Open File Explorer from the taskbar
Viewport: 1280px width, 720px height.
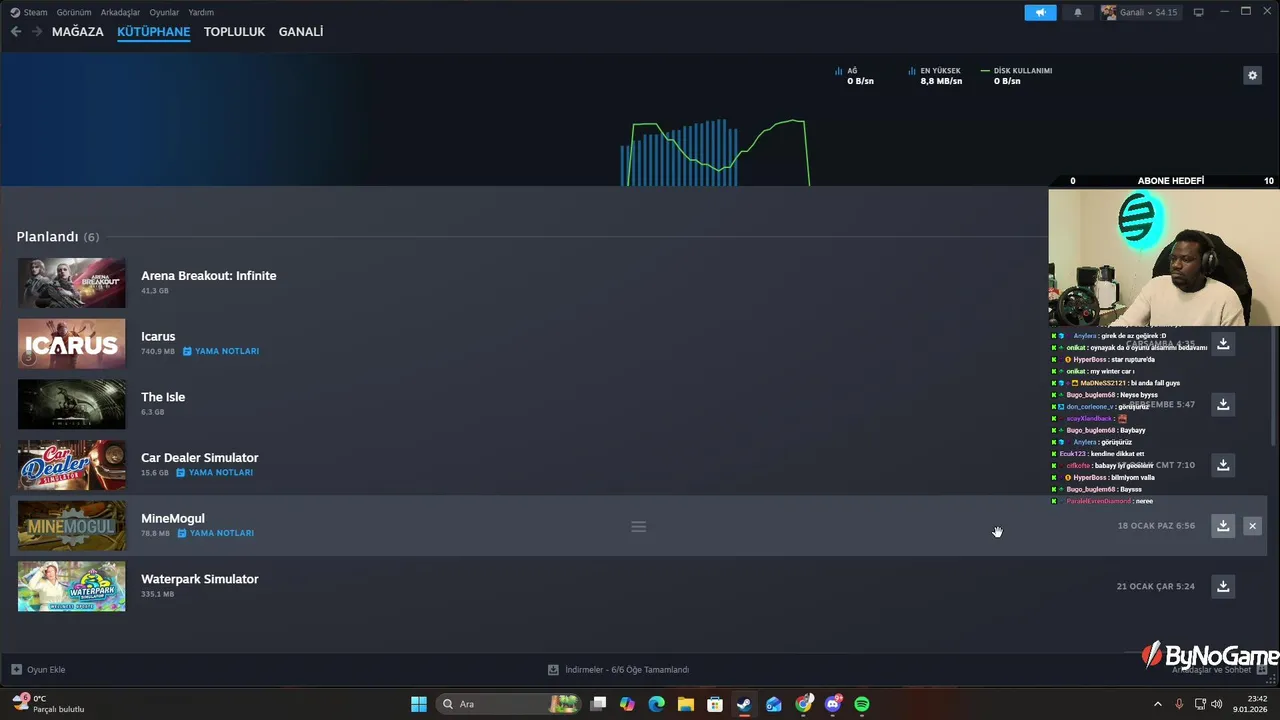686,704
